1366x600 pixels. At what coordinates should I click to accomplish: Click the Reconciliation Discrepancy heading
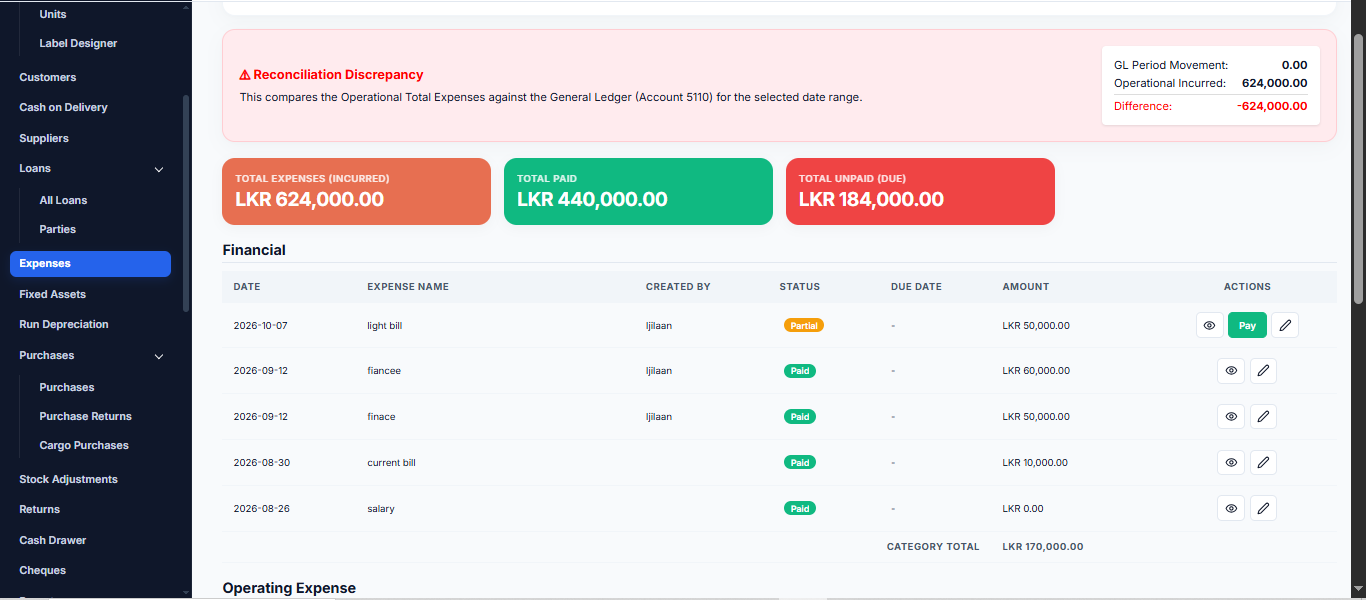[x=331, y=75]
